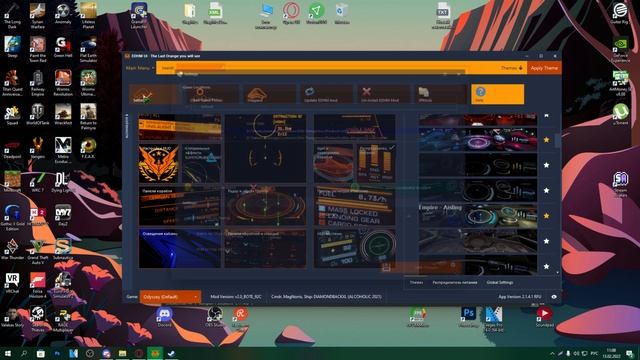Open the Shipyard tile in the toolbar
640x360 pixels.
pyautogui.click(x=269, y=94)
